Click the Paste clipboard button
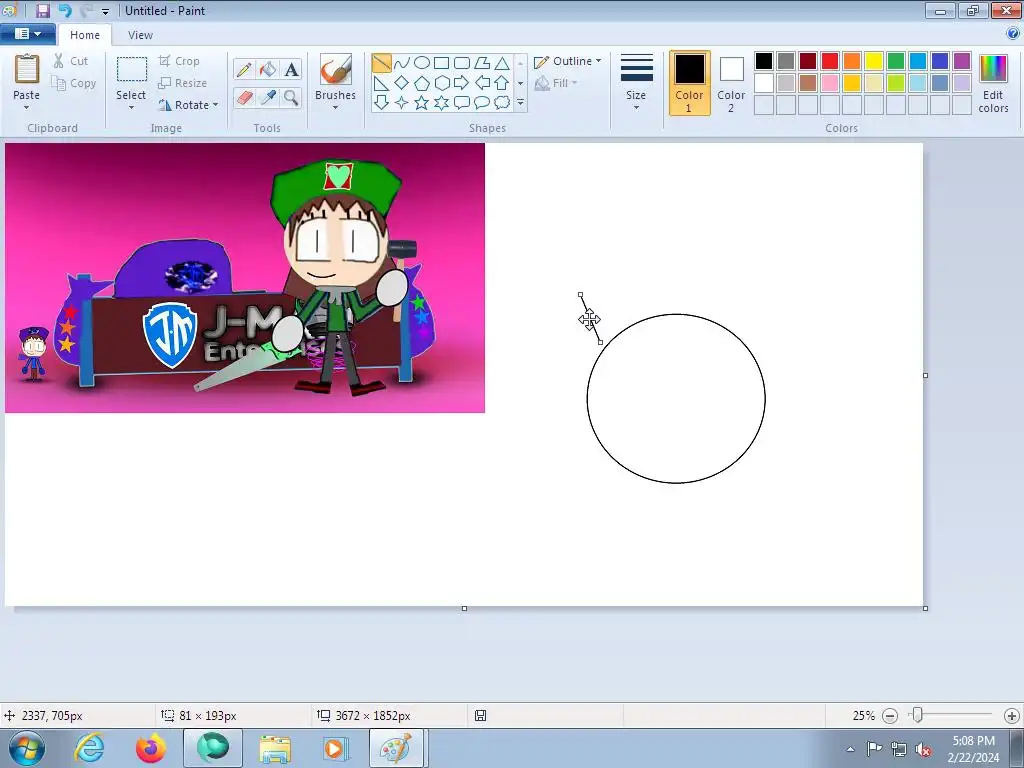This screenshot has height=768, width=1024. (x=27, y=69)
